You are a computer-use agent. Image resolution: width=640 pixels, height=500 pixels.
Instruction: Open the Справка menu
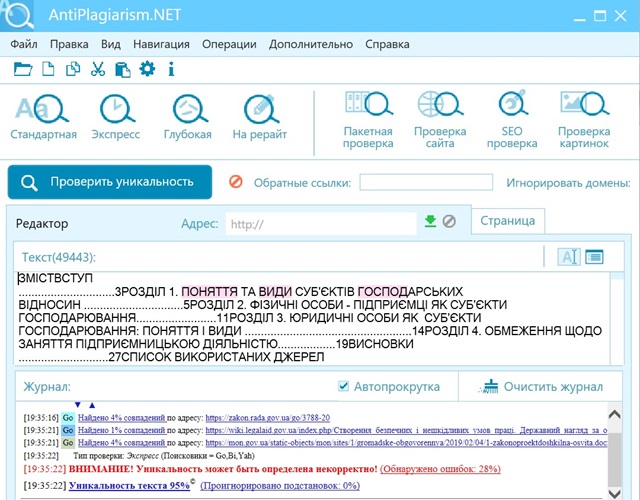click(x=387, y=44)
